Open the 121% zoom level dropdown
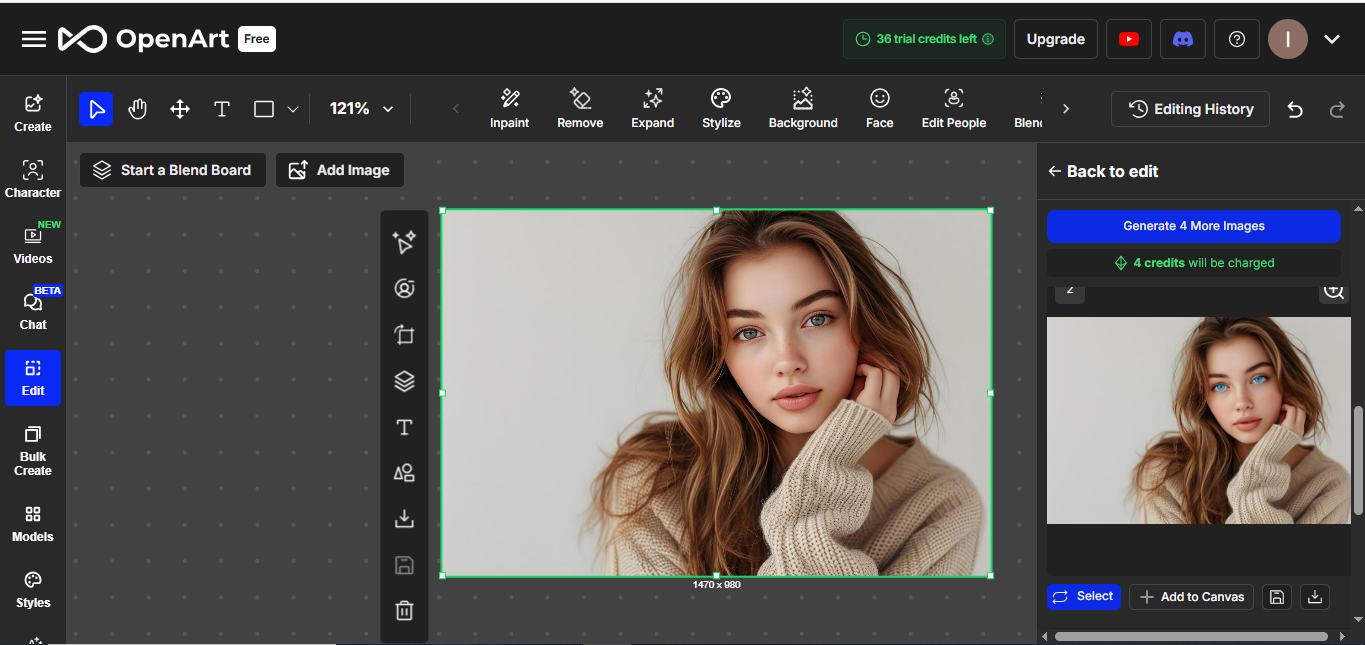Viewport: 1365px width, 645px height. click(361, 108)
